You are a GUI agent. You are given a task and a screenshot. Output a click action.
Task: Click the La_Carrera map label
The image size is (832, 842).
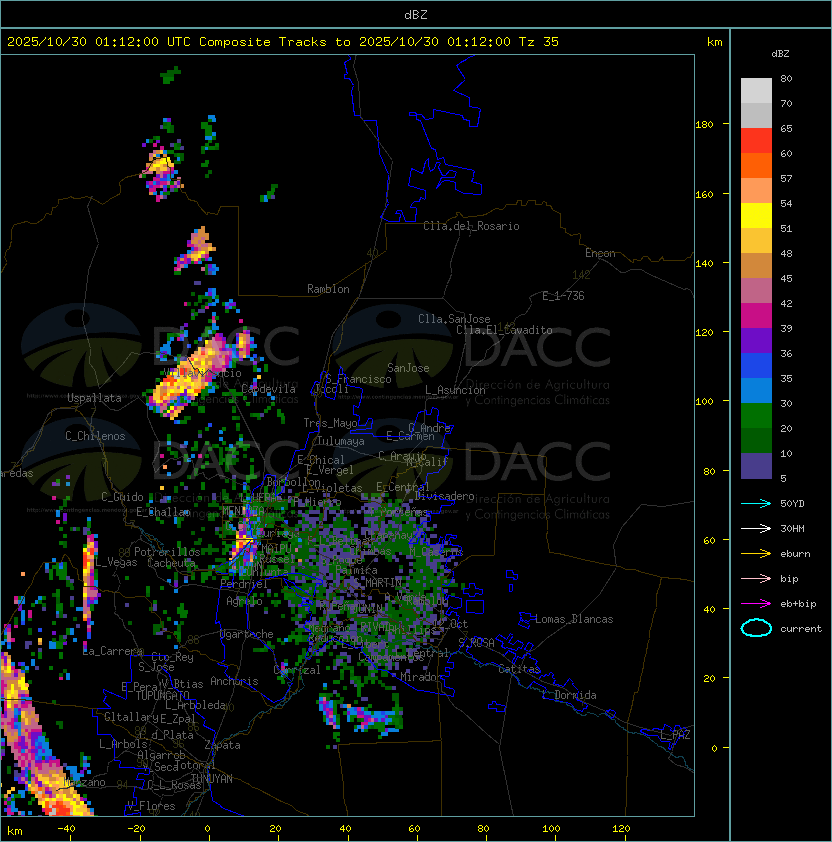113,651
